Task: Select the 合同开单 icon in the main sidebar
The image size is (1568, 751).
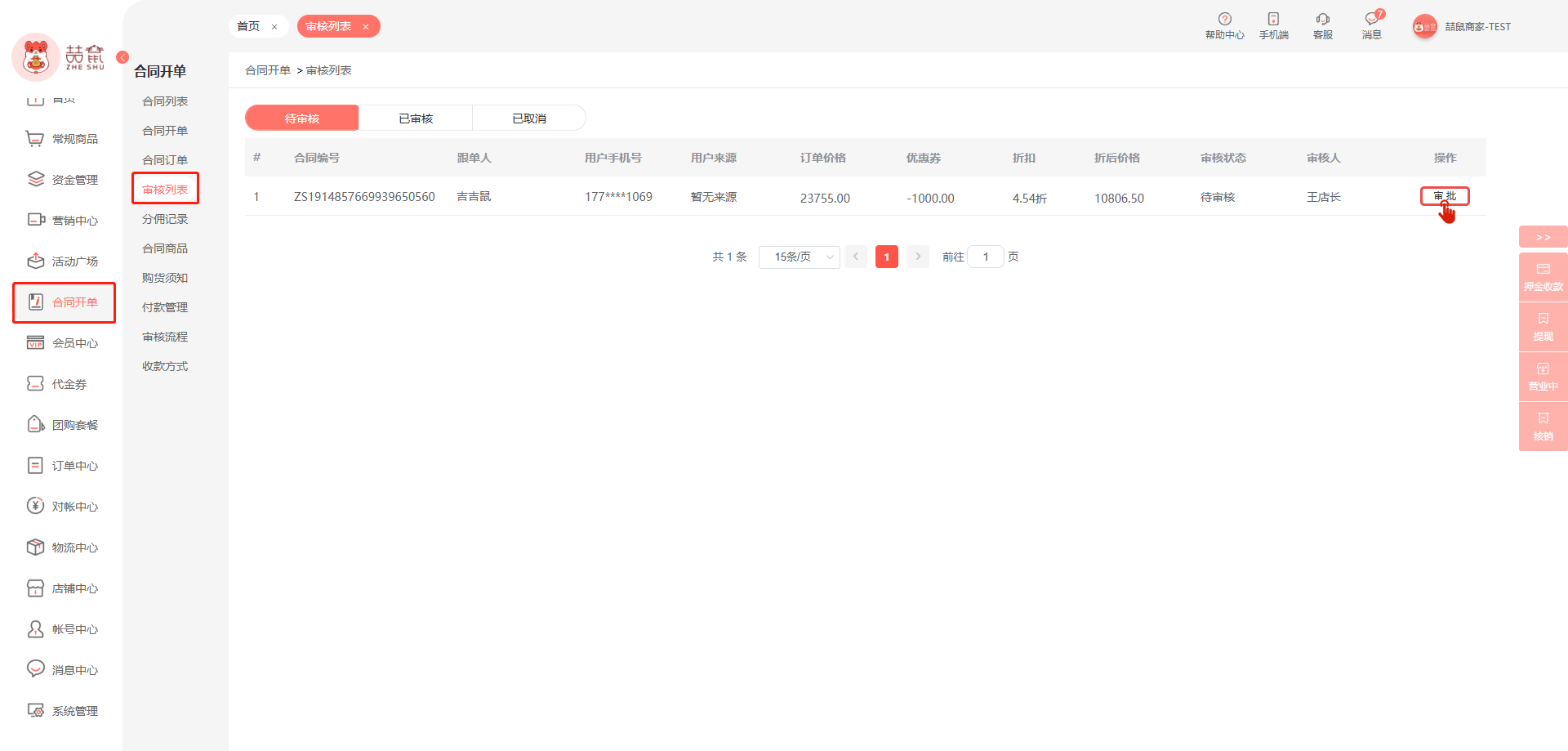Action: tap(35, 302)
